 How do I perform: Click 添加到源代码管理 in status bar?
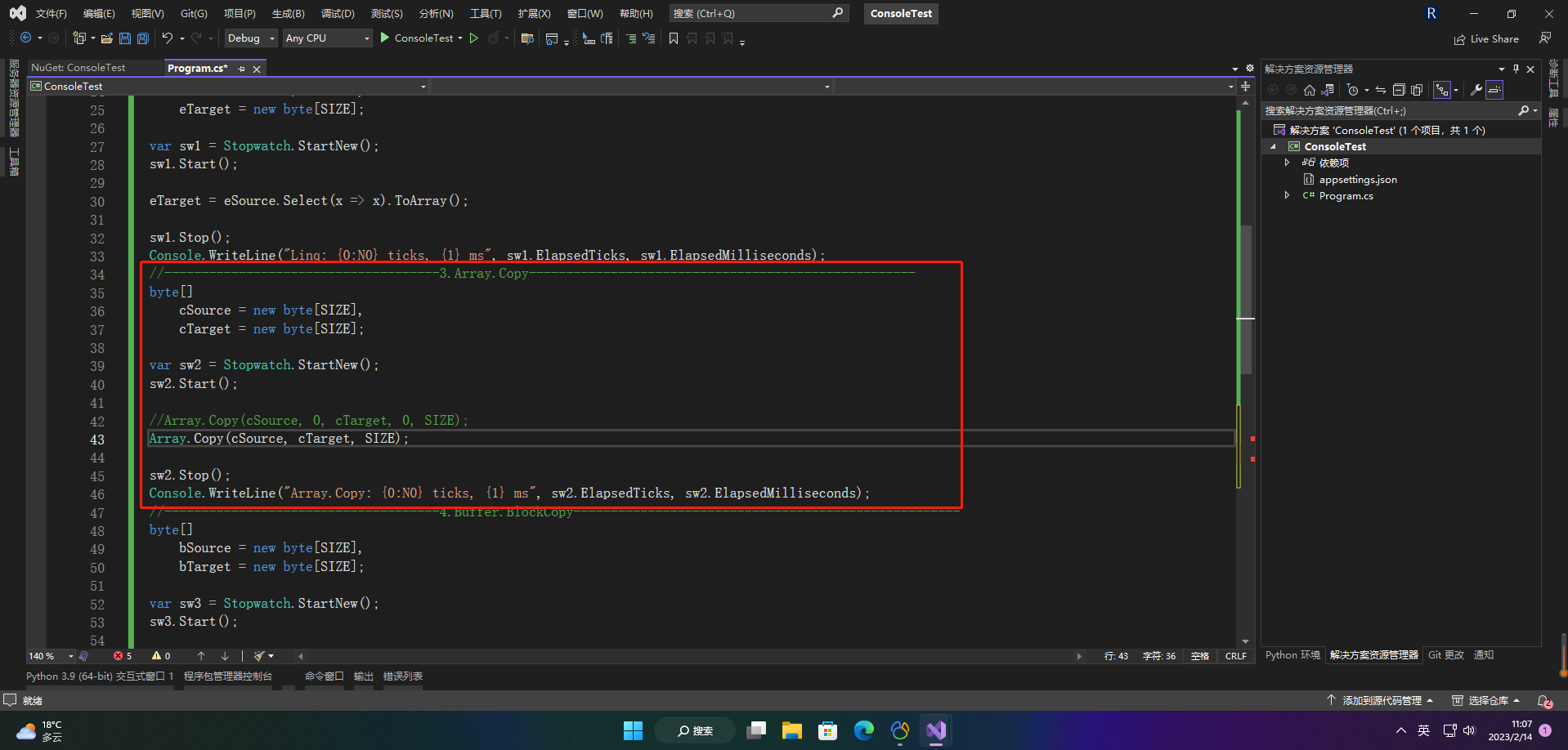[1381, 701]
